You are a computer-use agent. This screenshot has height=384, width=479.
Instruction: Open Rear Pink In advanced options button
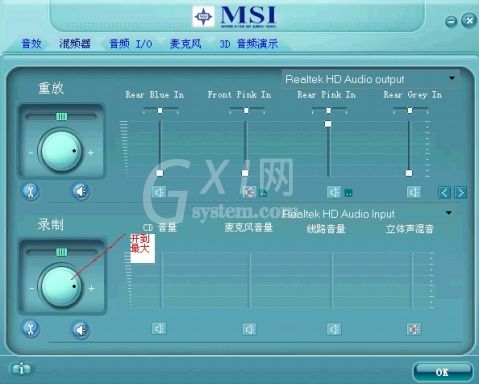348,193
